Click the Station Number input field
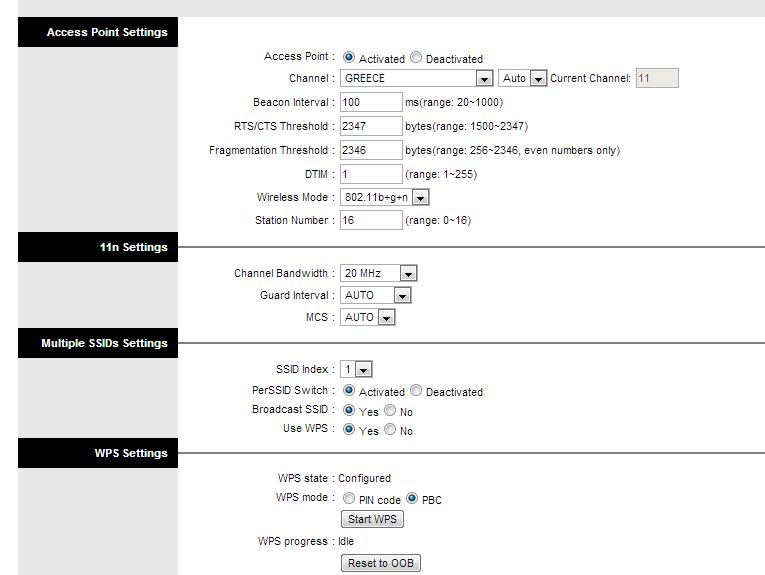 [371, 220]
